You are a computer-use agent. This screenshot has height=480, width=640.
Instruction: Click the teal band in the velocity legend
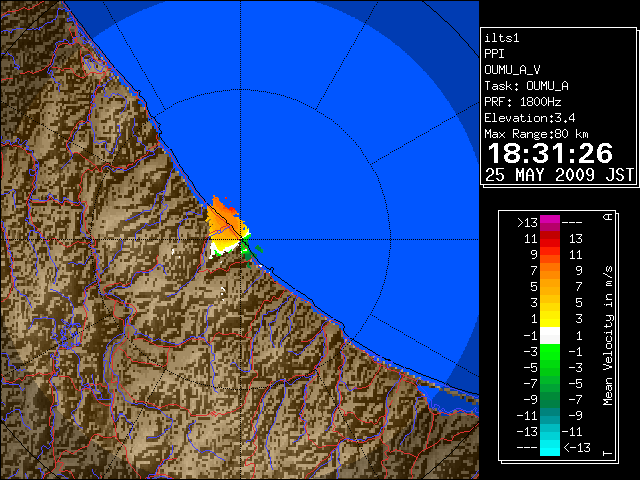(550, 416)
